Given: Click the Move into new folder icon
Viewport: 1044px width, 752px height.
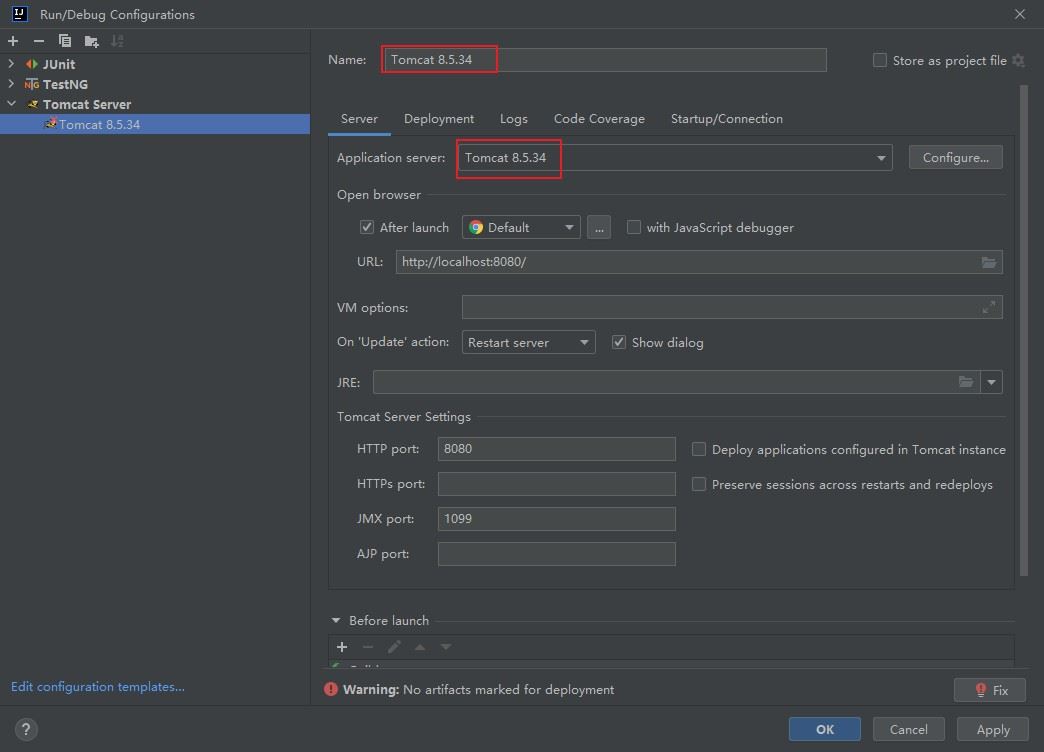Looking at the screenshot, I should tap(92, 41).
